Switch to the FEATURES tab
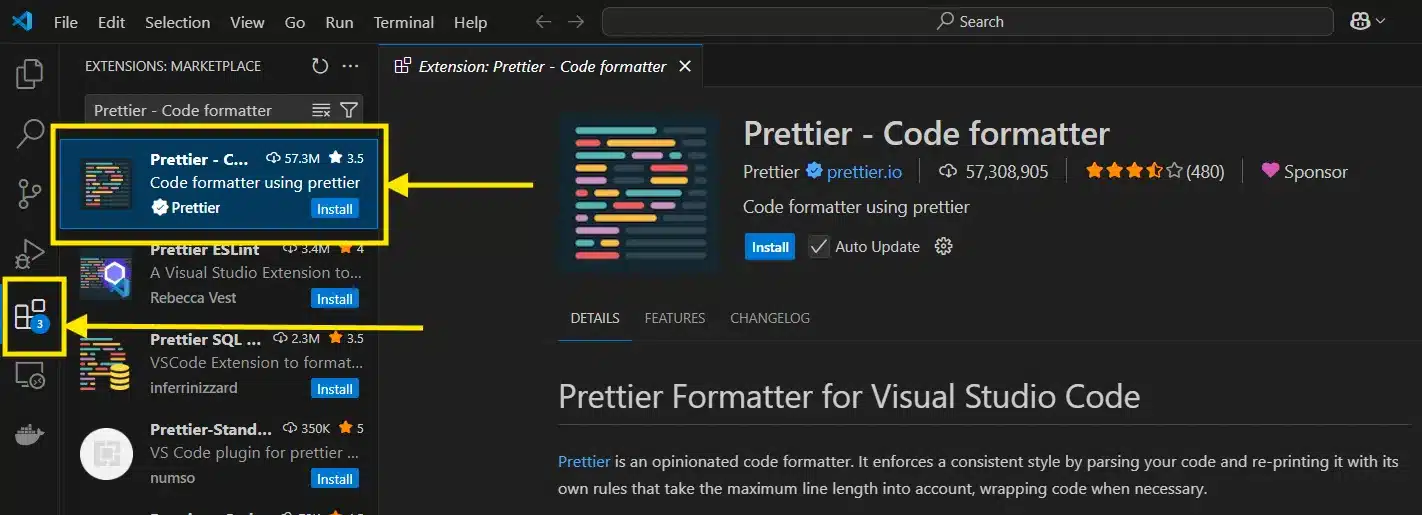The width and height of the screenshot is (1422, 515). coord(675,318)
